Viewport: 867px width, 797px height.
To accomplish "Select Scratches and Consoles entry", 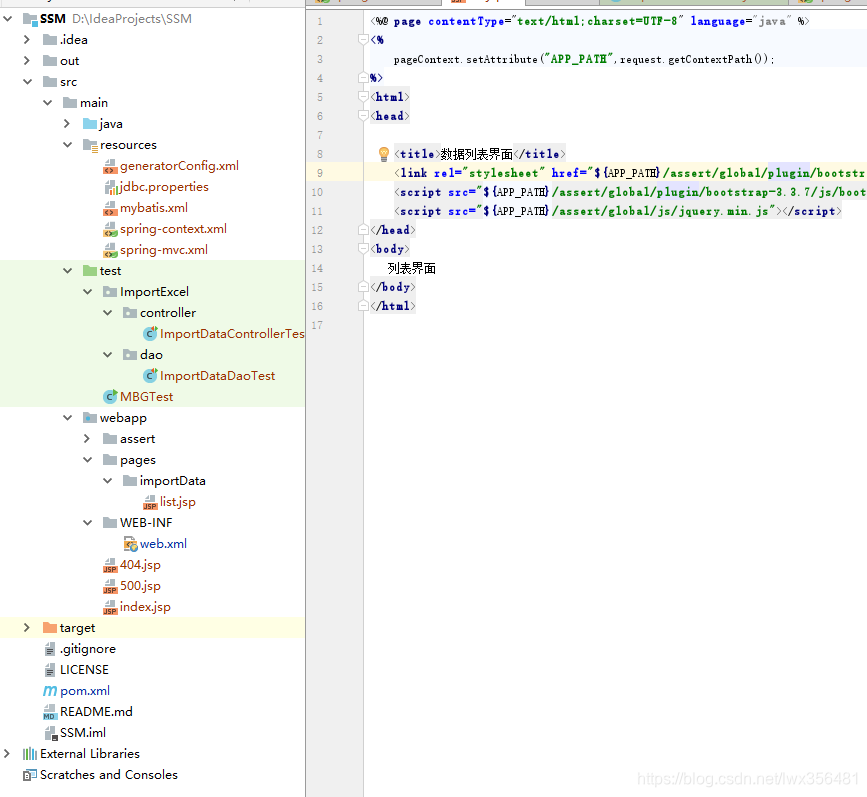I will pos(108,775).
